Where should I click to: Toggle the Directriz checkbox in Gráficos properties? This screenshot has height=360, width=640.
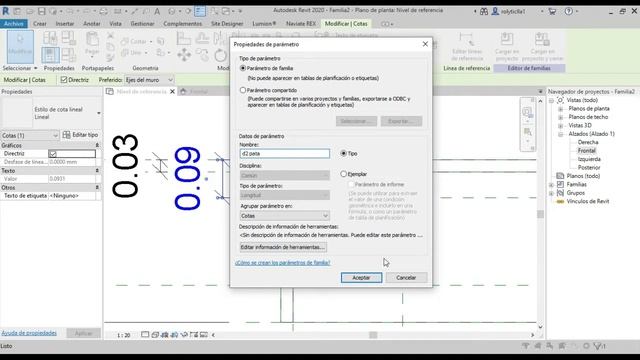point(53,154)
